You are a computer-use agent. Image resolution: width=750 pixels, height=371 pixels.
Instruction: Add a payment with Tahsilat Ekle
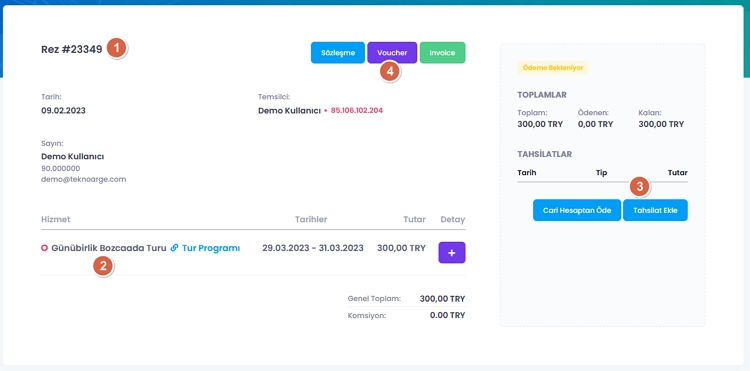[x=655, y=210]
